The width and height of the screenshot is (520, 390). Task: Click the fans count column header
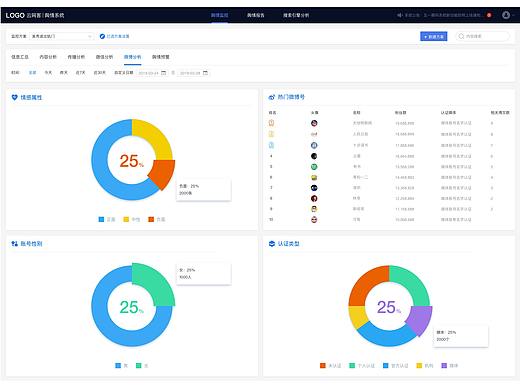click(x=400, y=113)
